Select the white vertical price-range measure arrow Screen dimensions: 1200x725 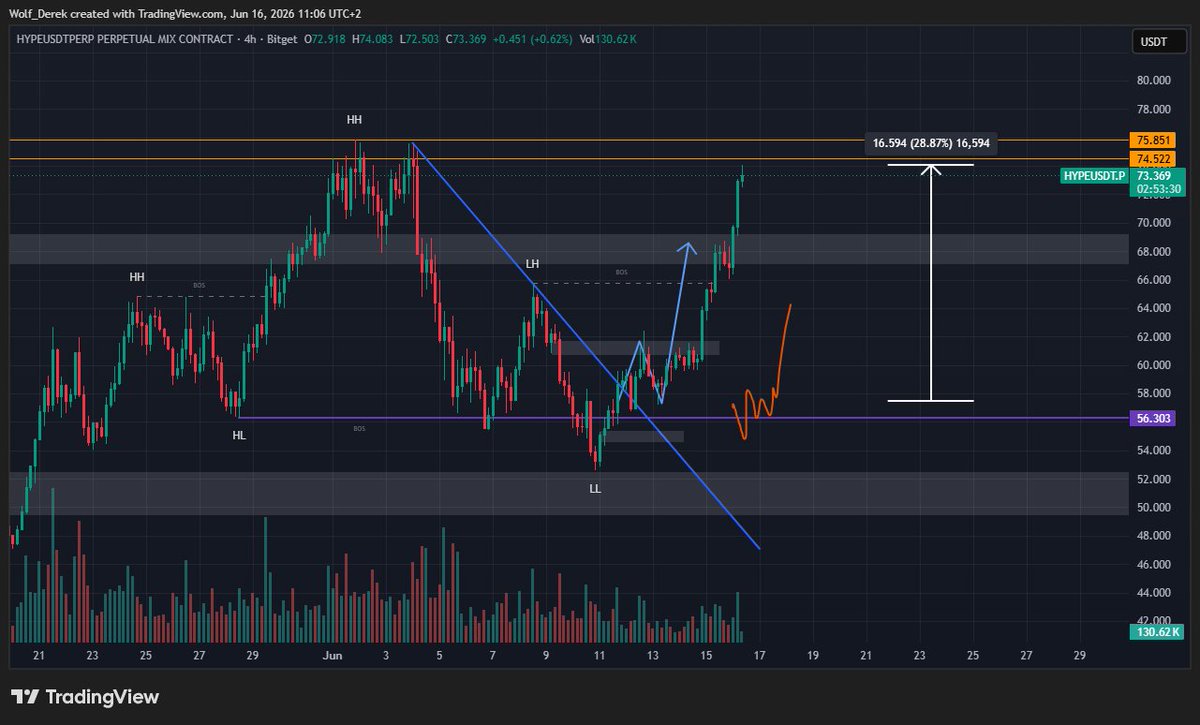tap(931, 283)
